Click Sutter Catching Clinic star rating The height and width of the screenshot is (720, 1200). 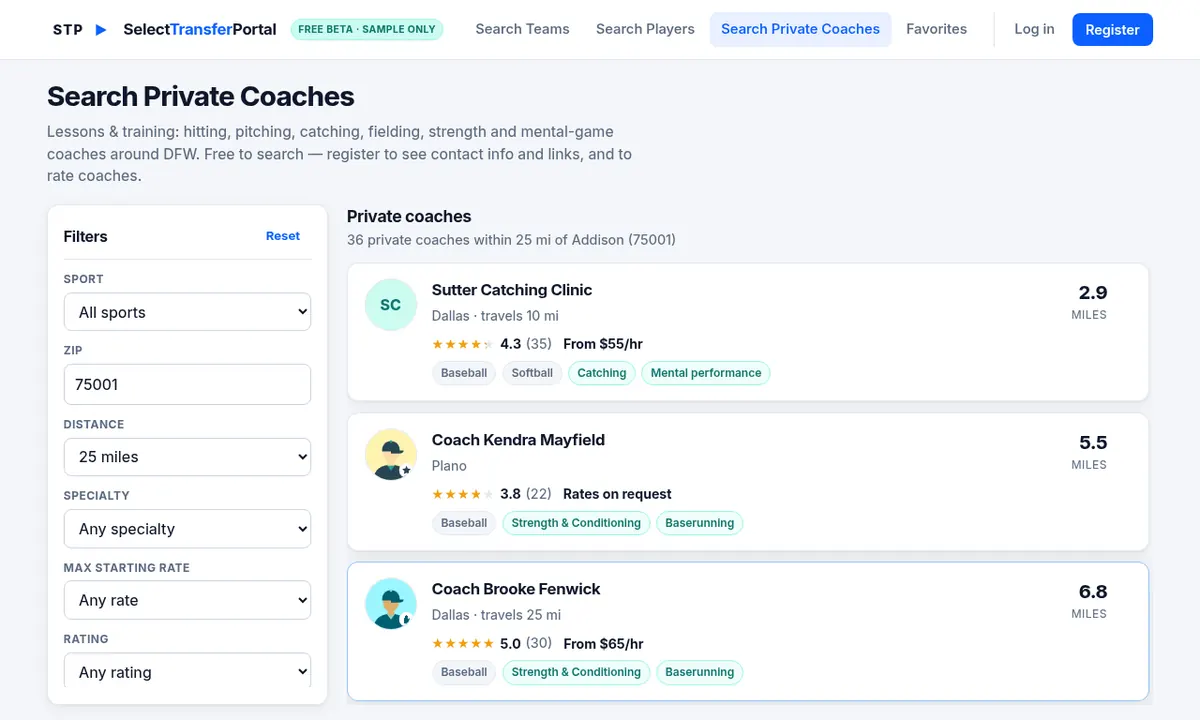coord(462,344)
